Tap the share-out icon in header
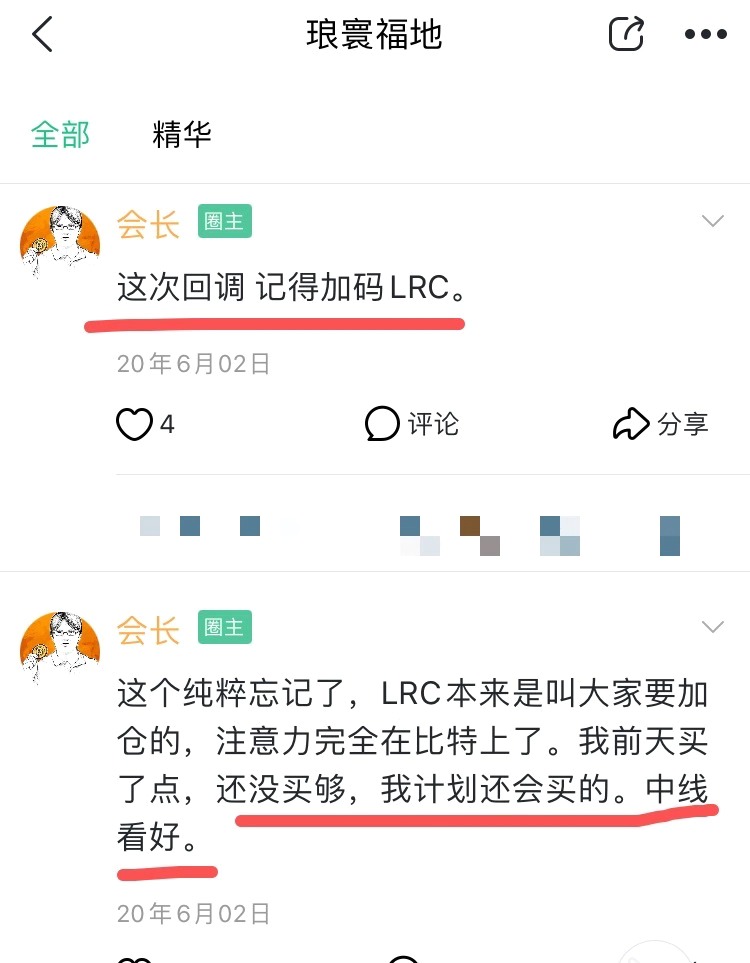 [x=626, y=33]
